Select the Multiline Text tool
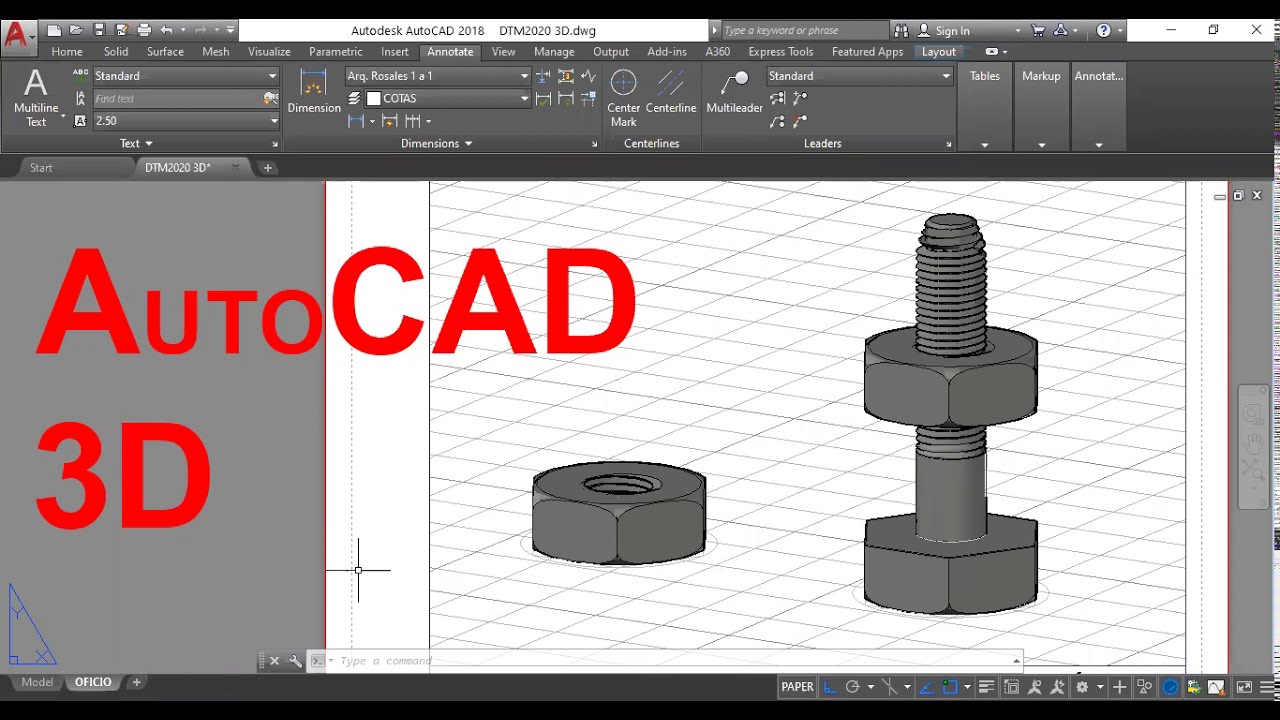The width and height of the screenshot is (1280, 720). click(36, 97)
